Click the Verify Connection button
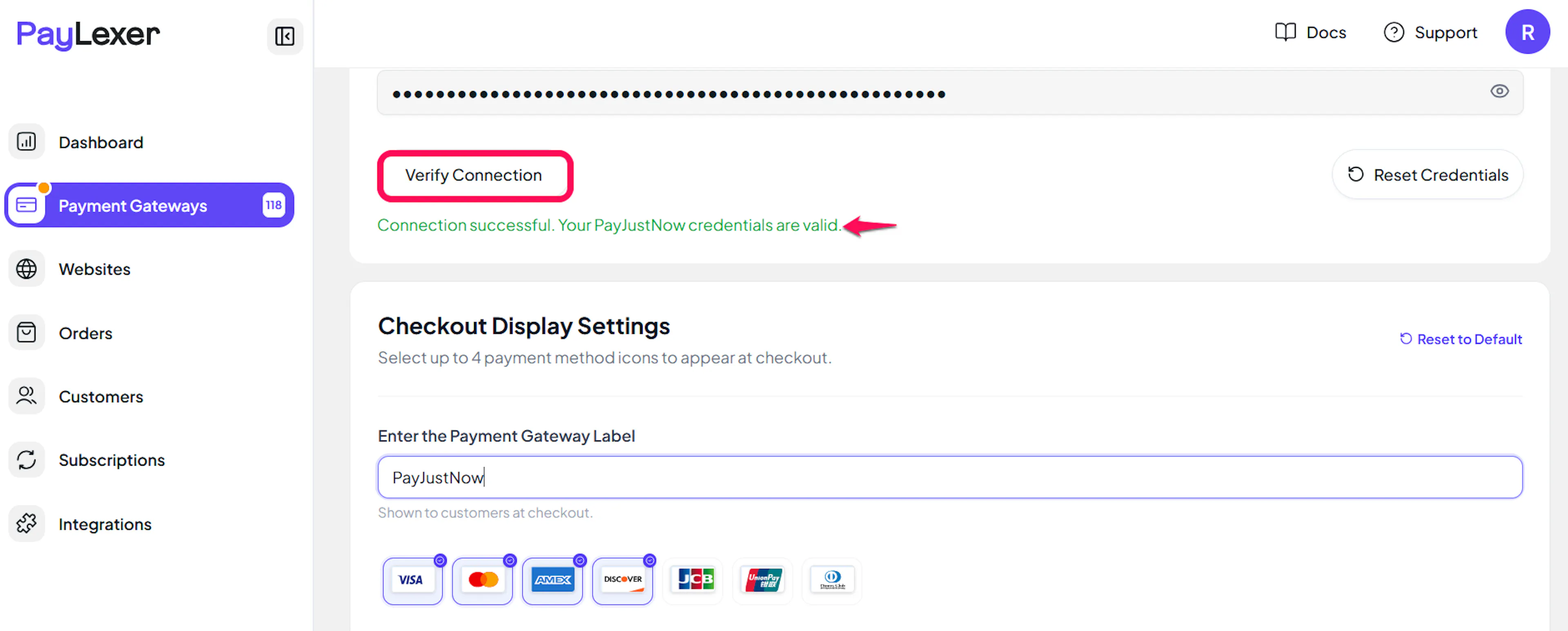 point(474,175)
